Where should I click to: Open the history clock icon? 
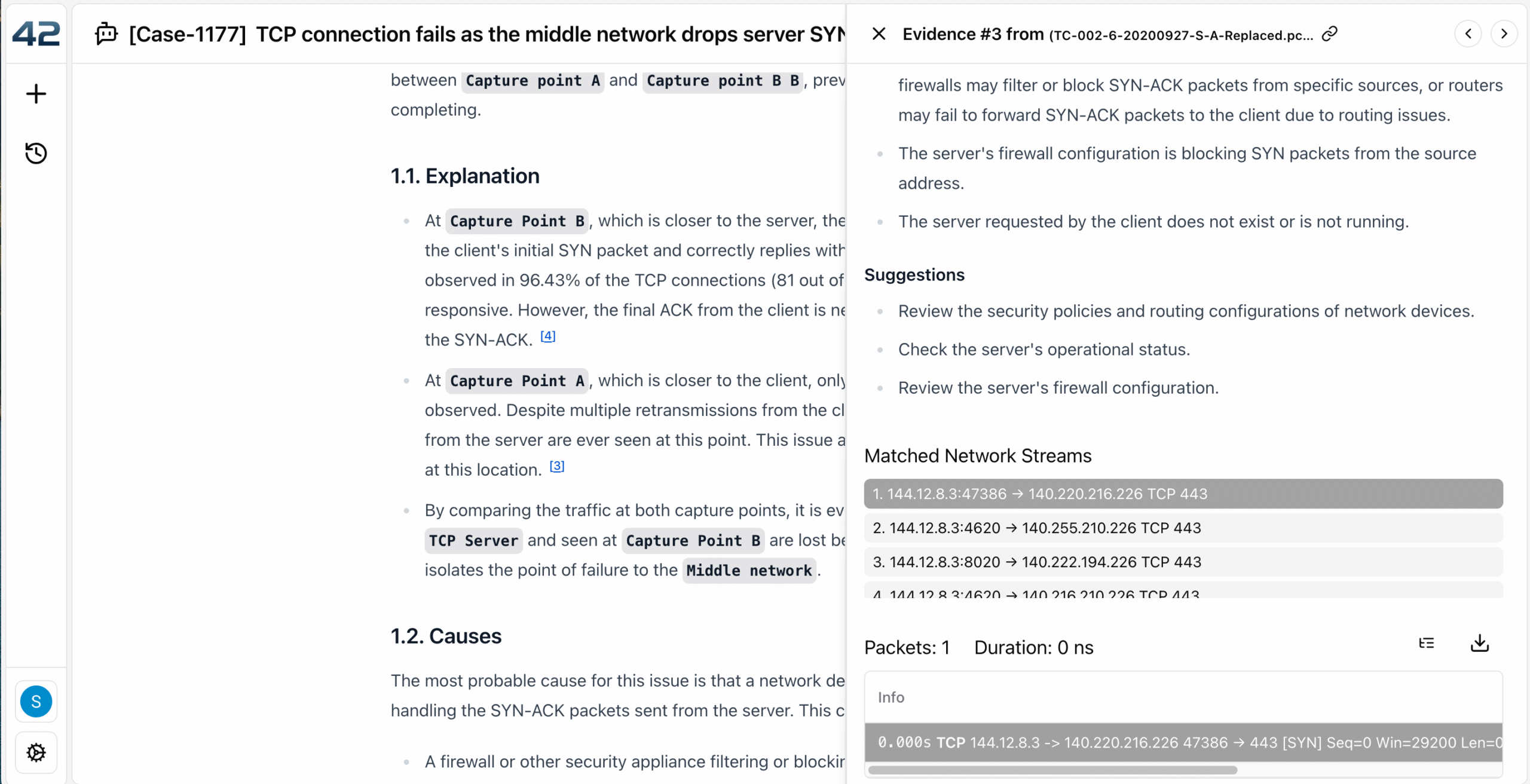tap(36, 153)
